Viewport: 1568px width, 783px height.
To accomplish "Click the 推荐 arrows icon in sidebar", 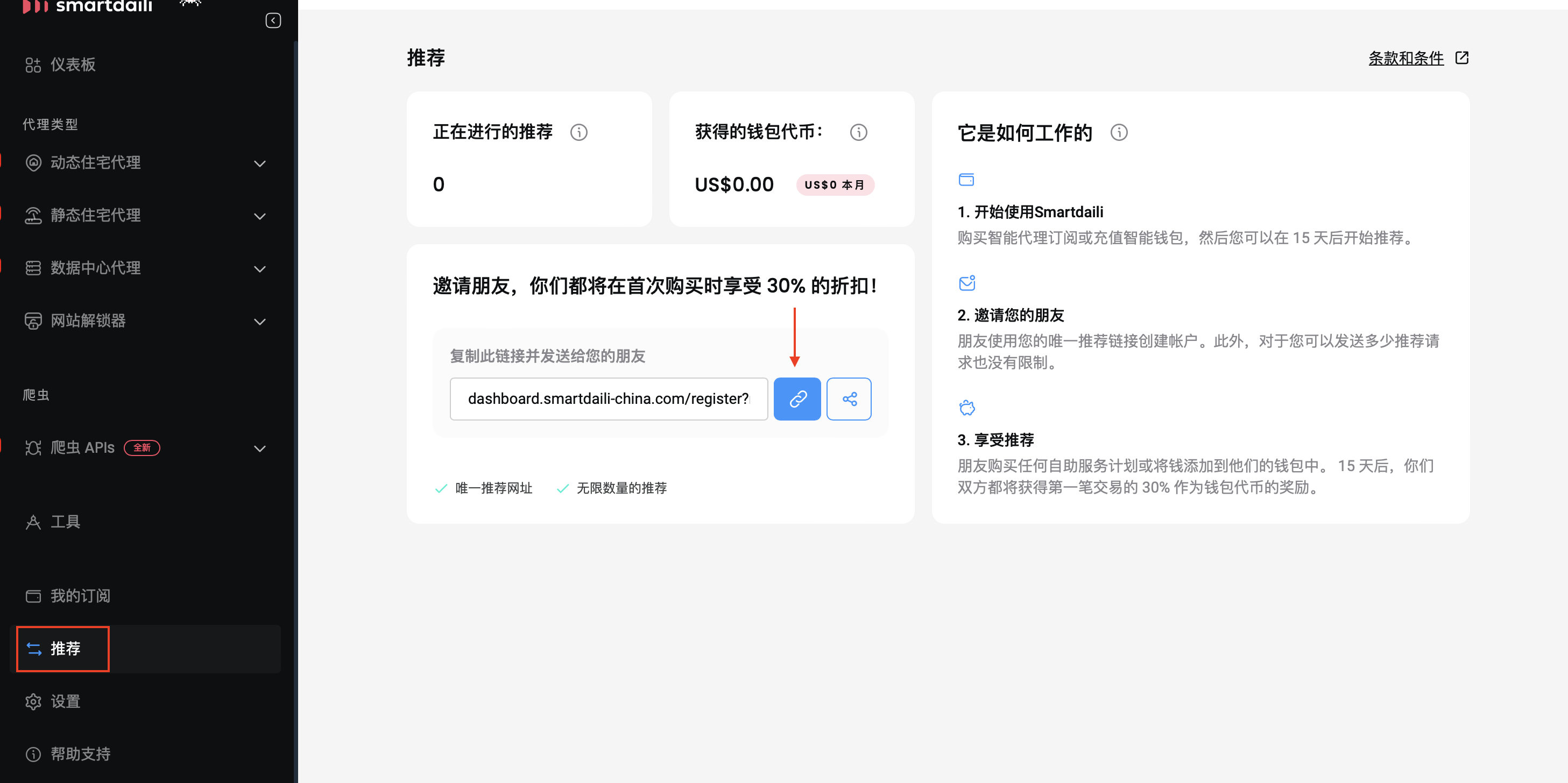I will tap(34, 649).
